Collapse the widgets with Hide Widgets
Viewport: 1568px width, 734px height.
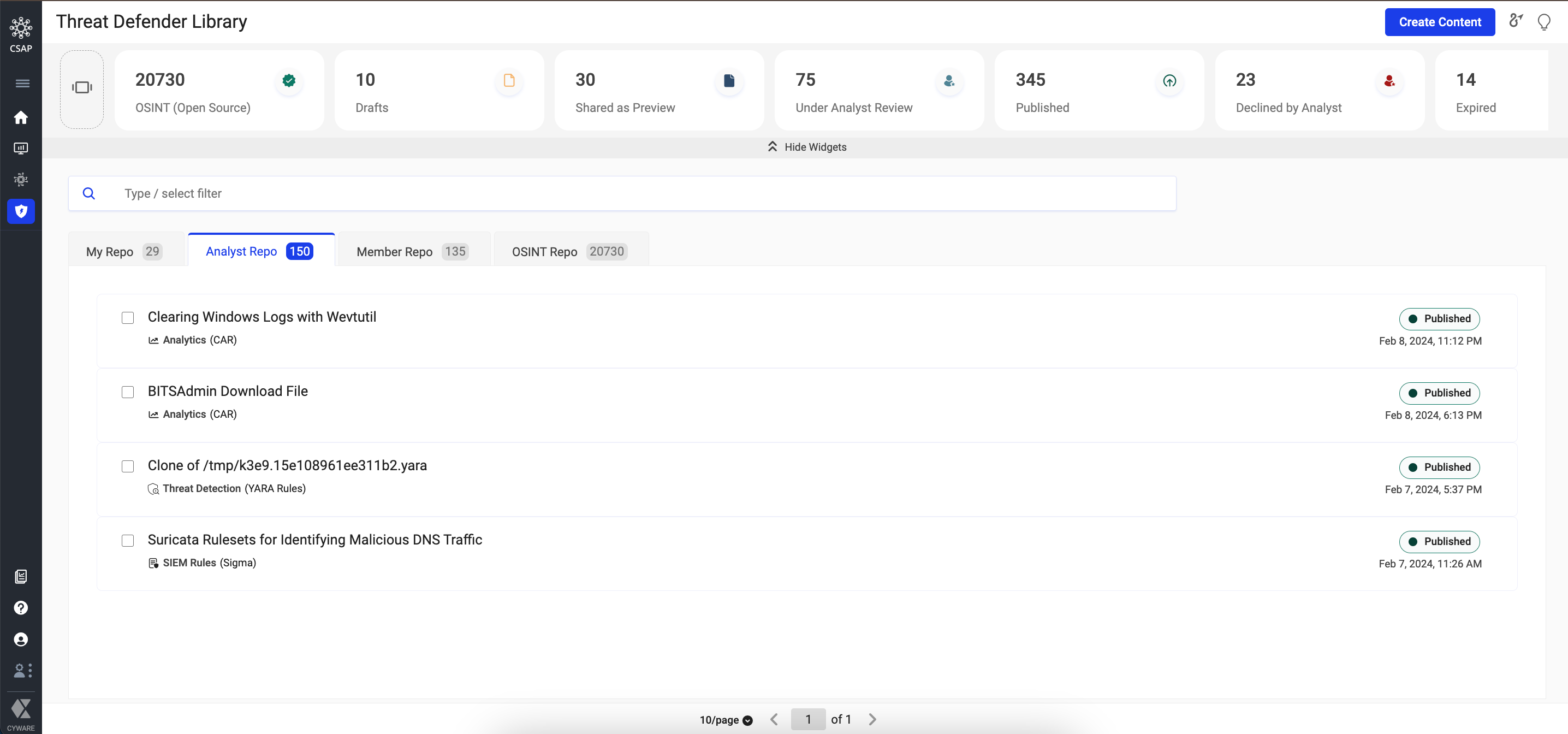[806, 147]
